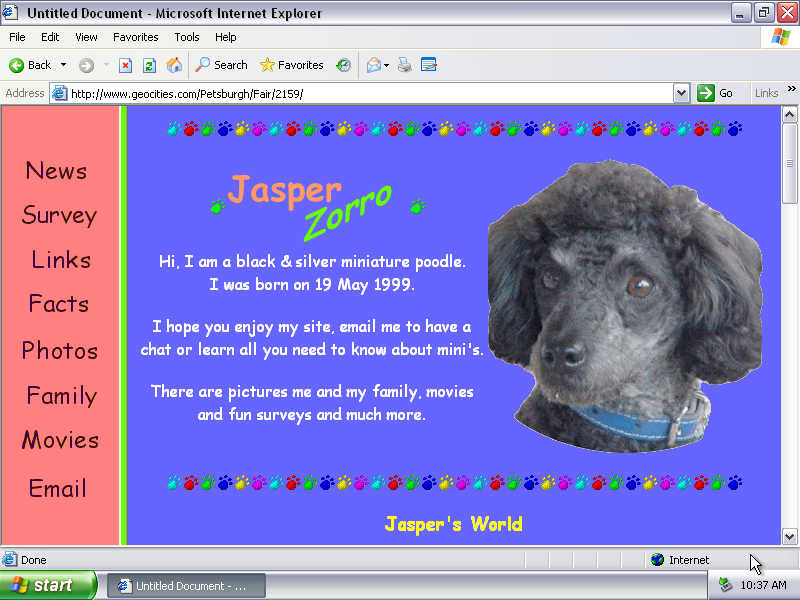Image resolution: width=800 pixels, height=600 pixels.
Task: Open the History icon
Action: click(x=343, y=65)
